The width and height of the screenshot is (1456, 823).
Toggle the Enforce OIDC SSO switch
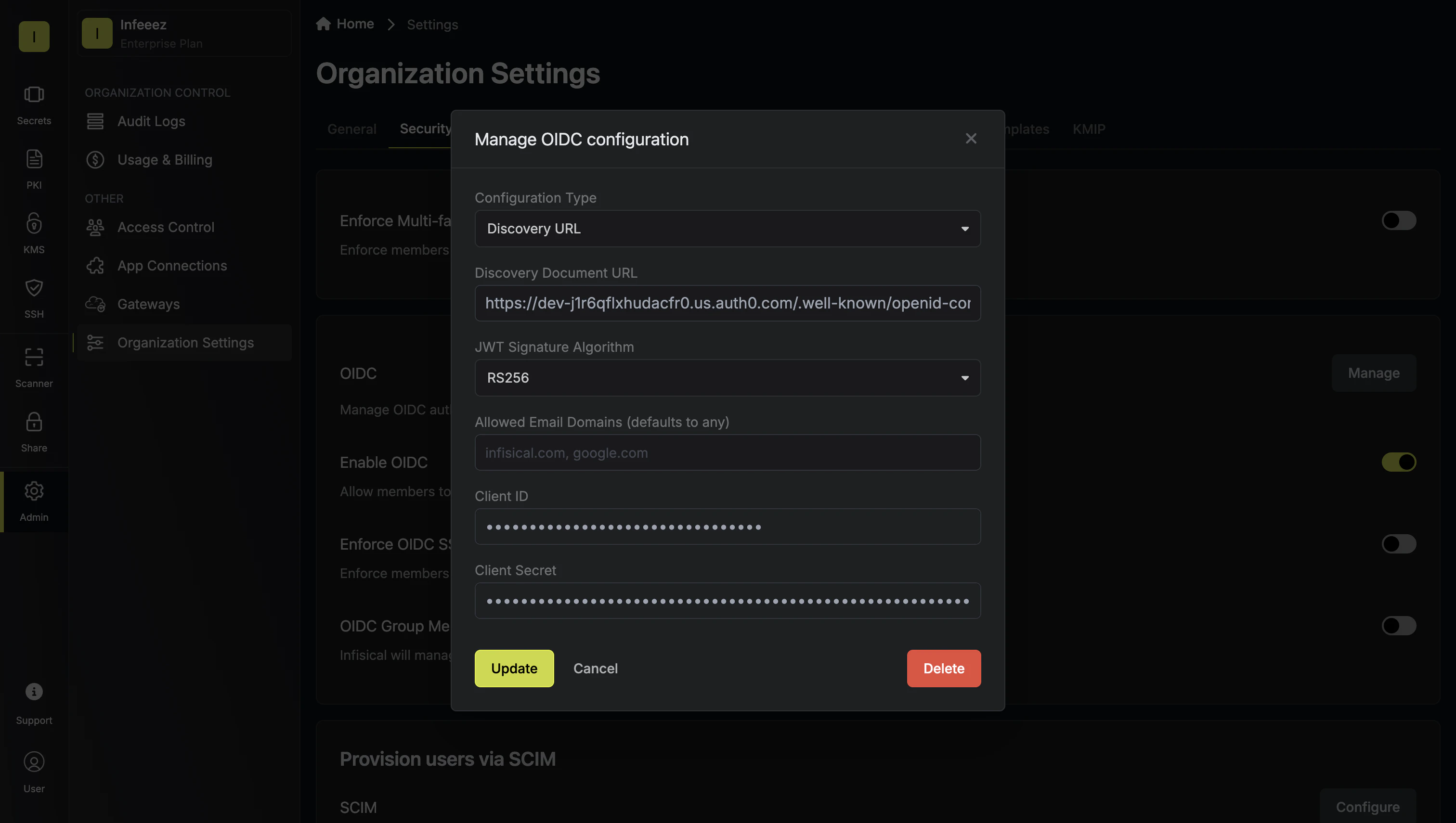coord(1399,544)
